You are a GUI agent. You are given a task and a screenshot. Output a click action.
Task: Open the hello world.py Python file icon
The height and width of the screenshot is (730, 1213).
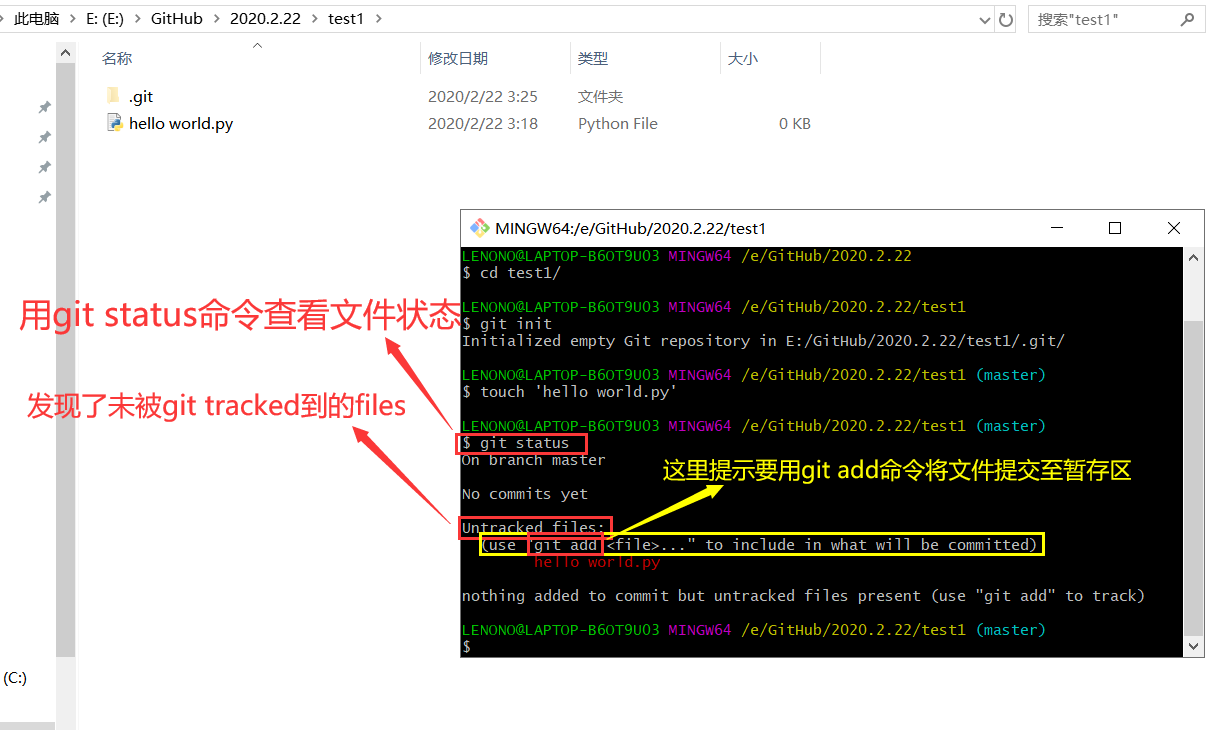[x=115, y=123]
